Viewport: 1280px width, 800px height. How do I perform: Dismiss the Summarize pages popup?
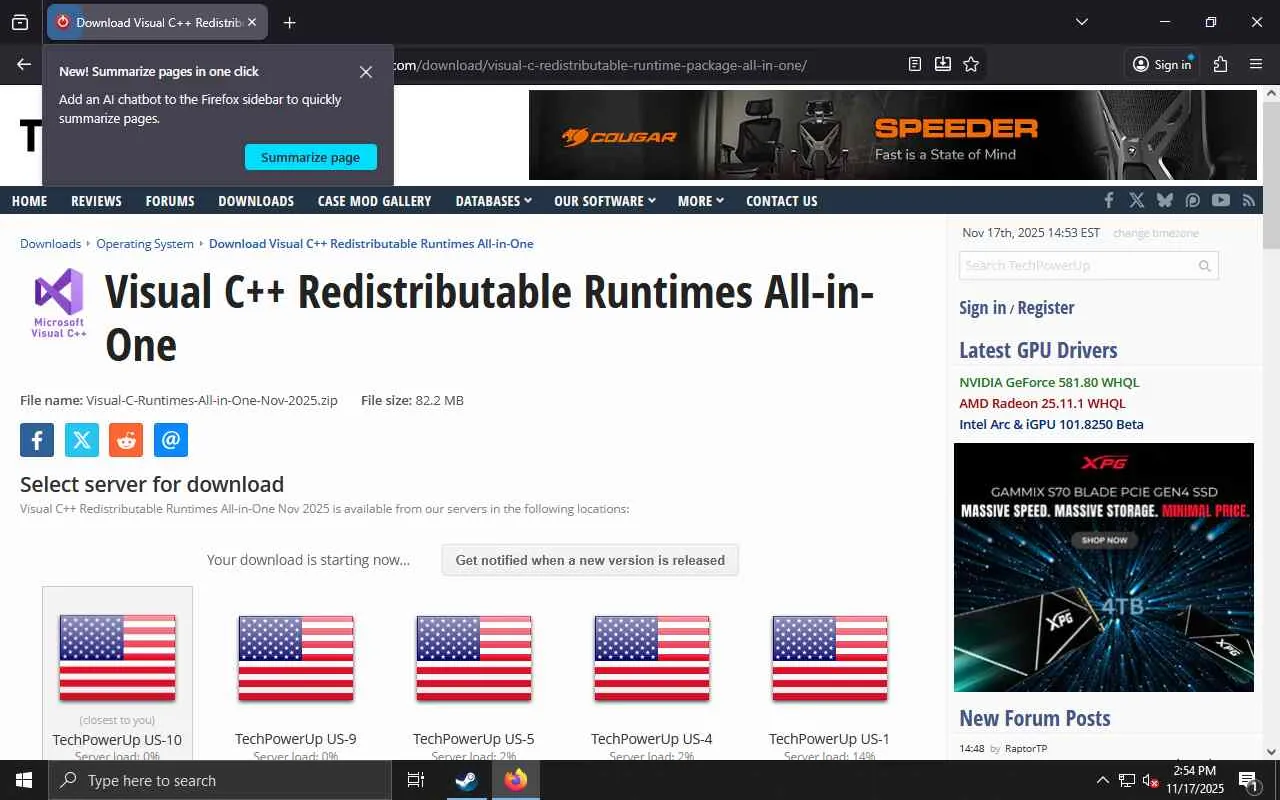[366, 72]
